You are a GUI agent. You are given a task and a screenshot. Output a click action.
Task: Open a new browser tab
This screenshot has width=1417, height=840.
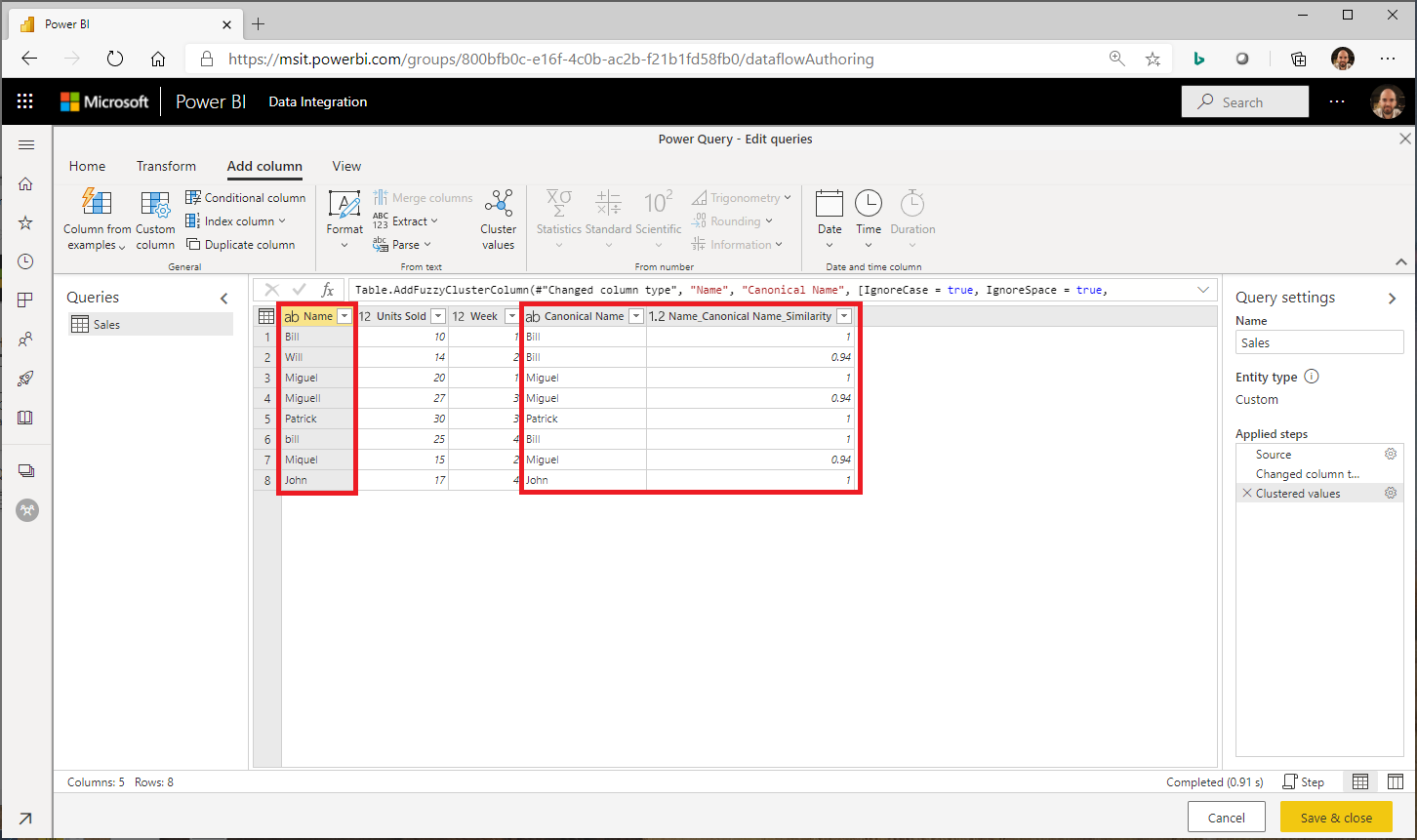pyautogui.click(x=258, y=23)
